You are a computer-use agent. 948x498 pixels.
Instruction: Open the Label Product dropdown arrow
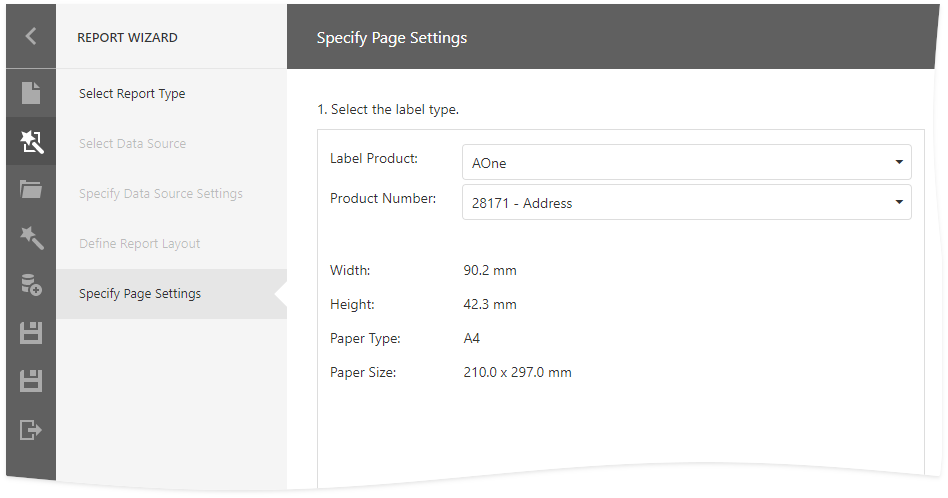pos(898,162)
